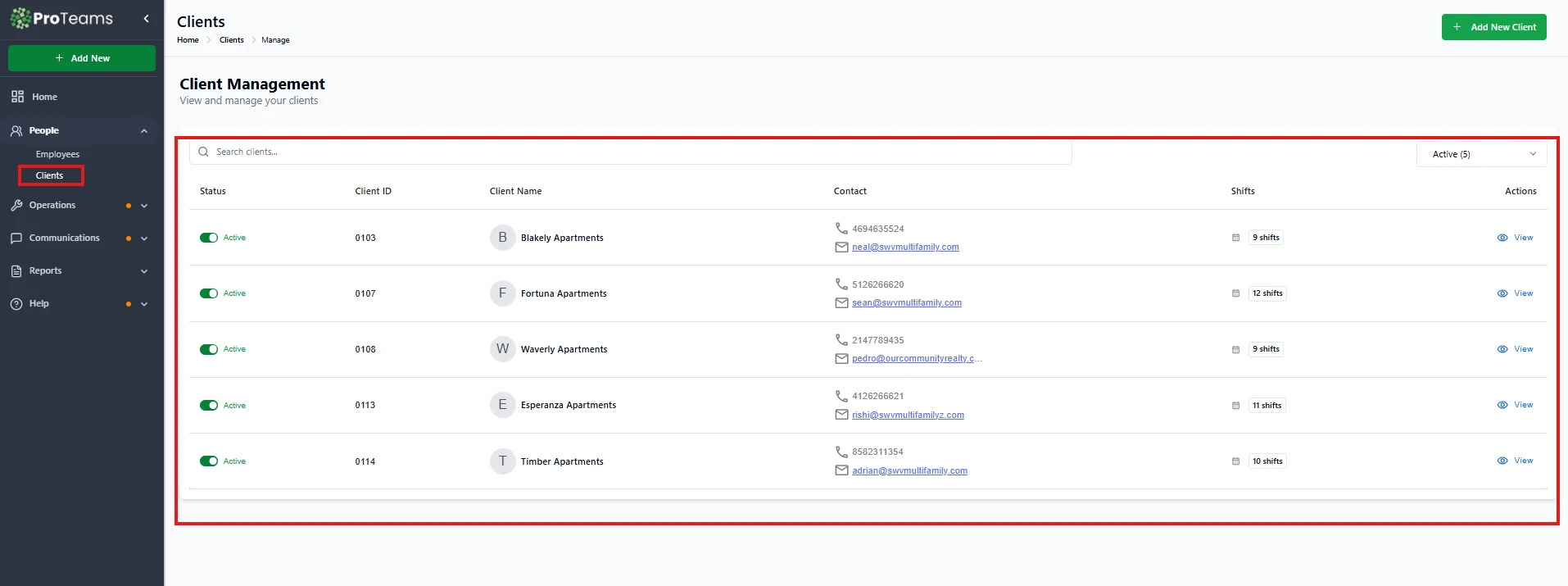1568x586 pixels.
Task: Toggle Timber Apartments status switch
Action: coord(209,461)
